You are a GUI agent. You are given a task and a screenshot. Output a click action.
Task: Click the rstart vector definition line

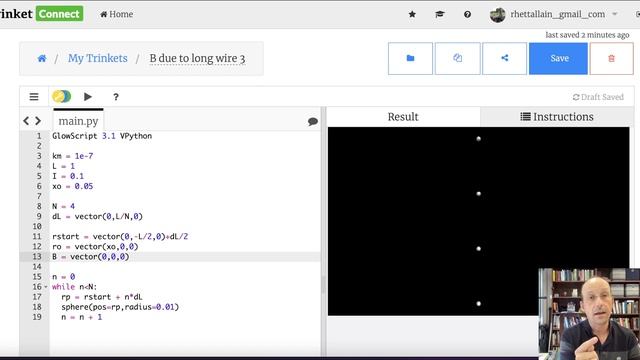tap(120, 236)
